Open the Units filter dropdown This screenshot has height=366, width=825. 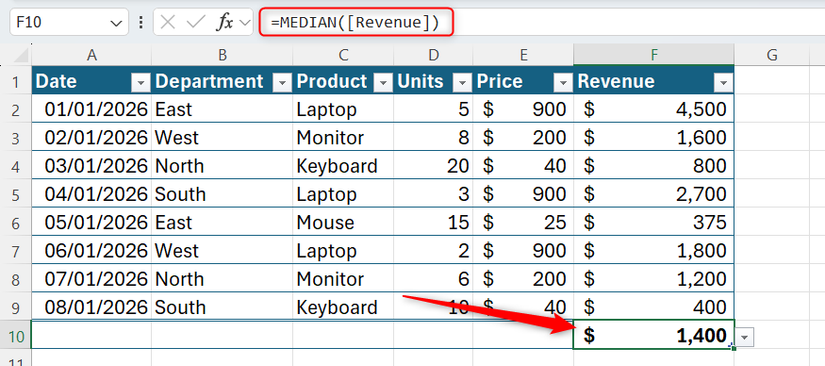[462, 83]
